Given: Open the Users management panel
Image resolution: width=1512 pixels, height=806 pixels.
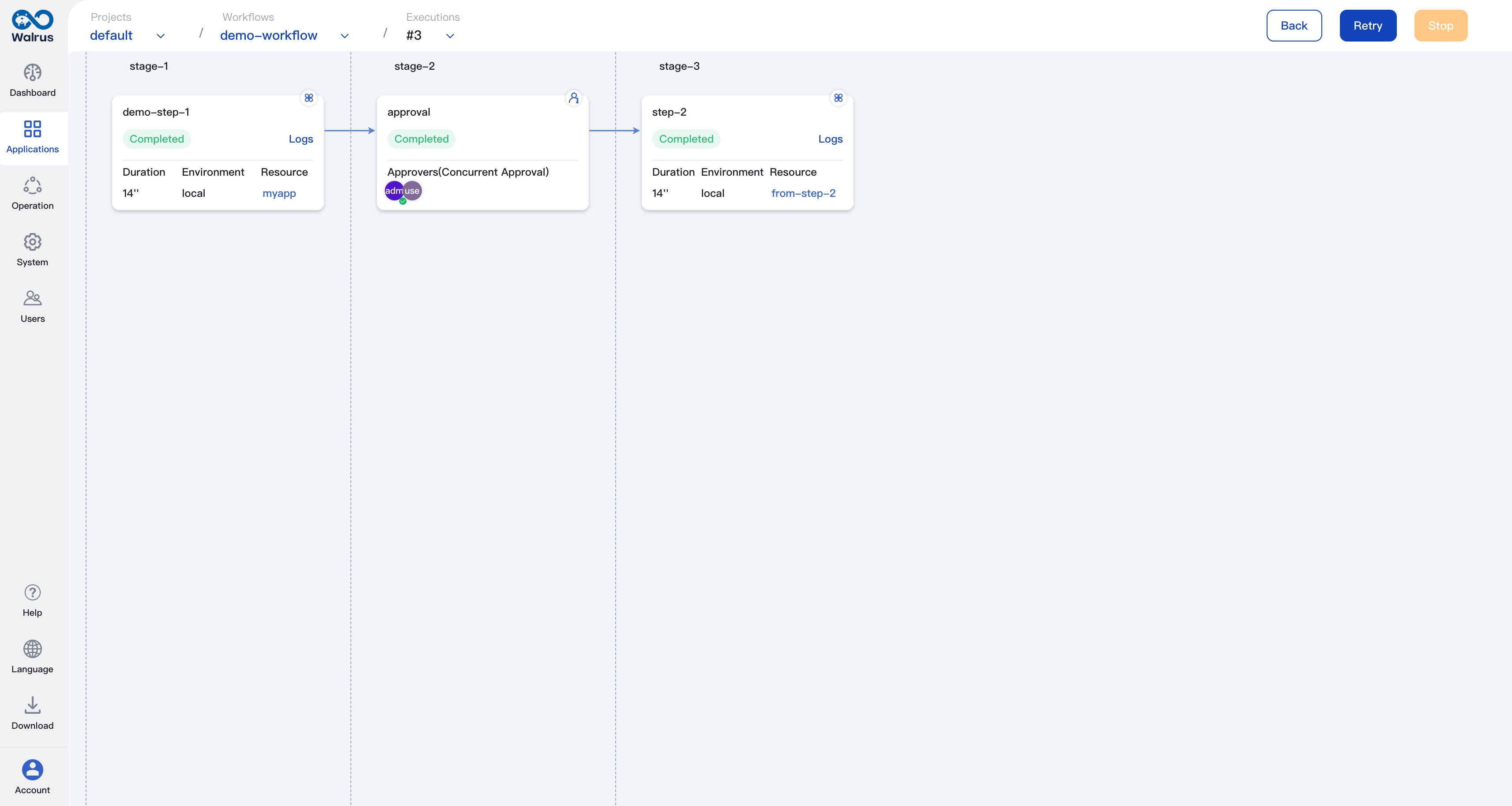Looking at the screenshot, I should pos(32,305).
